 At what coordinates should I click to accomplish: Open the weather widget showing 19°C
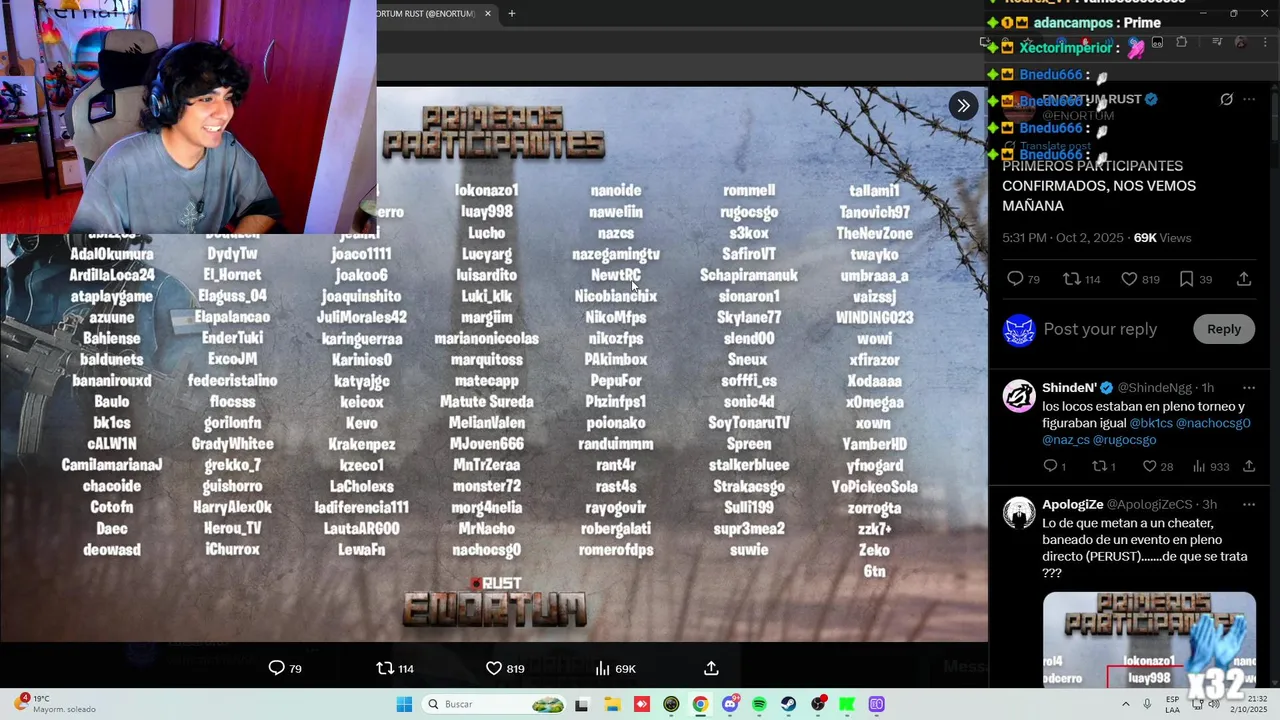[x=56, y=704]
